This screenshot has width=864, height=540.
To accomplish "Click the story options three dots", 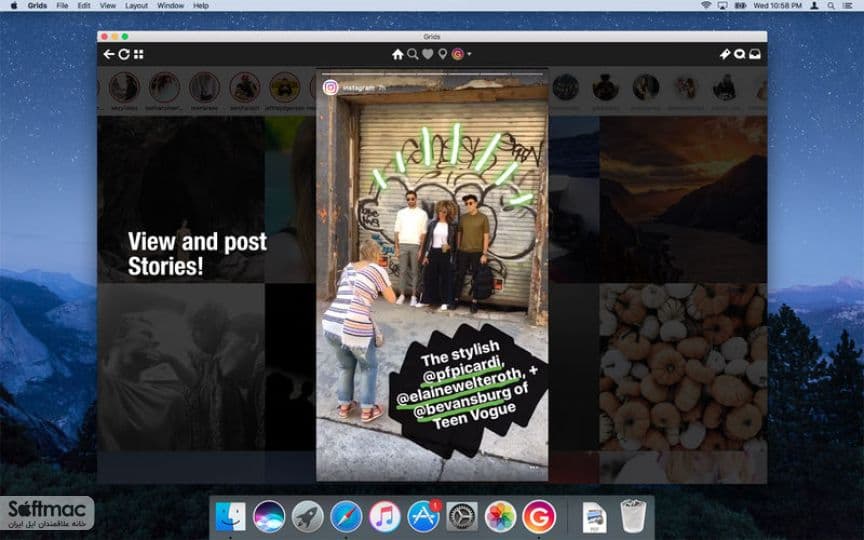I will [x=533, y=468].
